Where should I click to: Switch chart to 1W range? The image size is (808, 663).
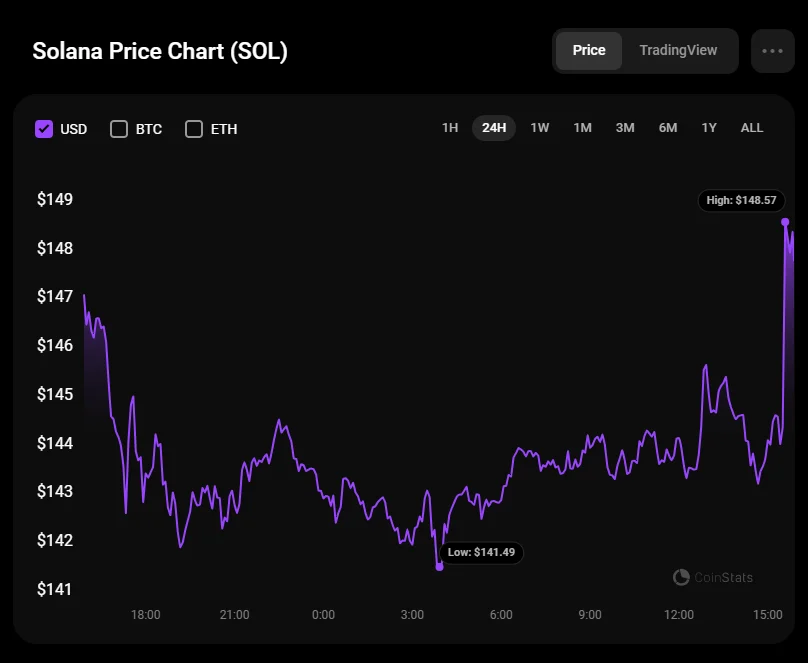540,128
